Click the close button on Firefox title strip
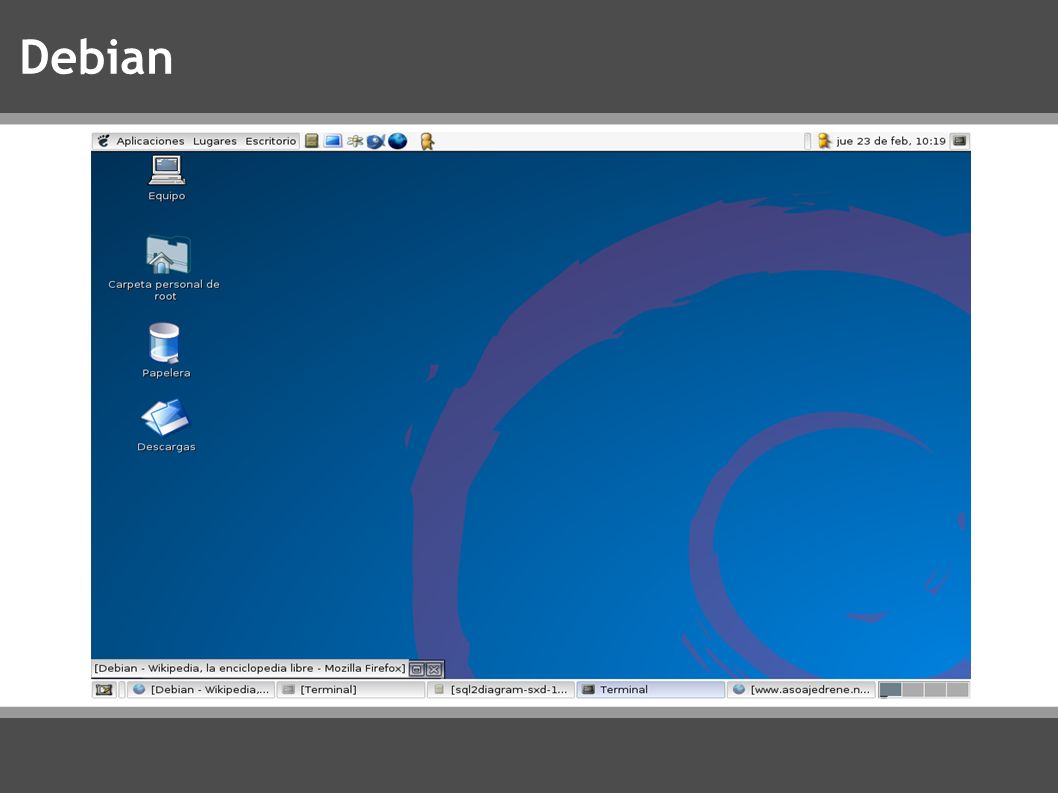 (435, 669)
